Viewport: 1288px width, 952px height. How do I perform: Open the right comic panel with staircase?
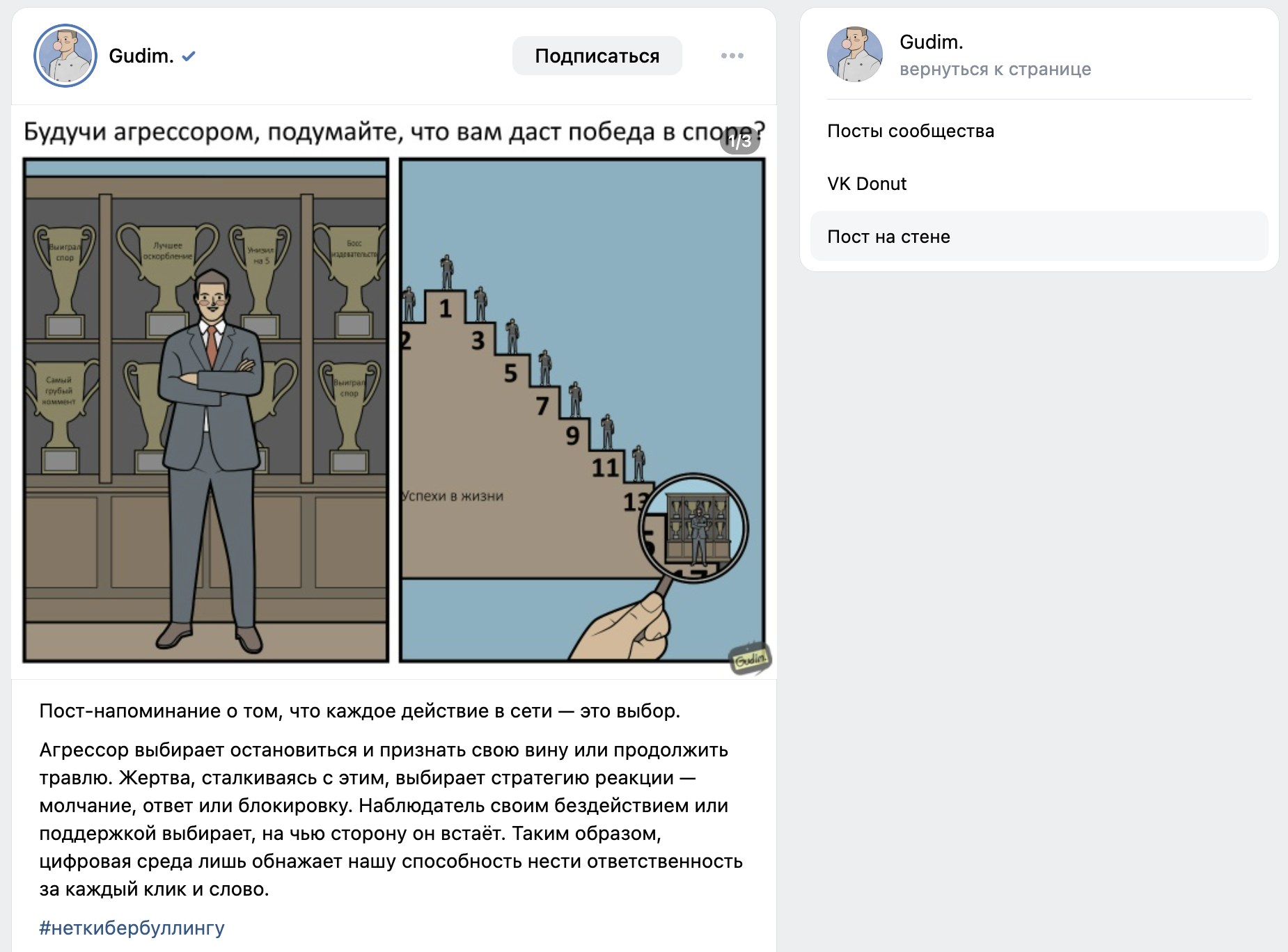tap(581, 411)
